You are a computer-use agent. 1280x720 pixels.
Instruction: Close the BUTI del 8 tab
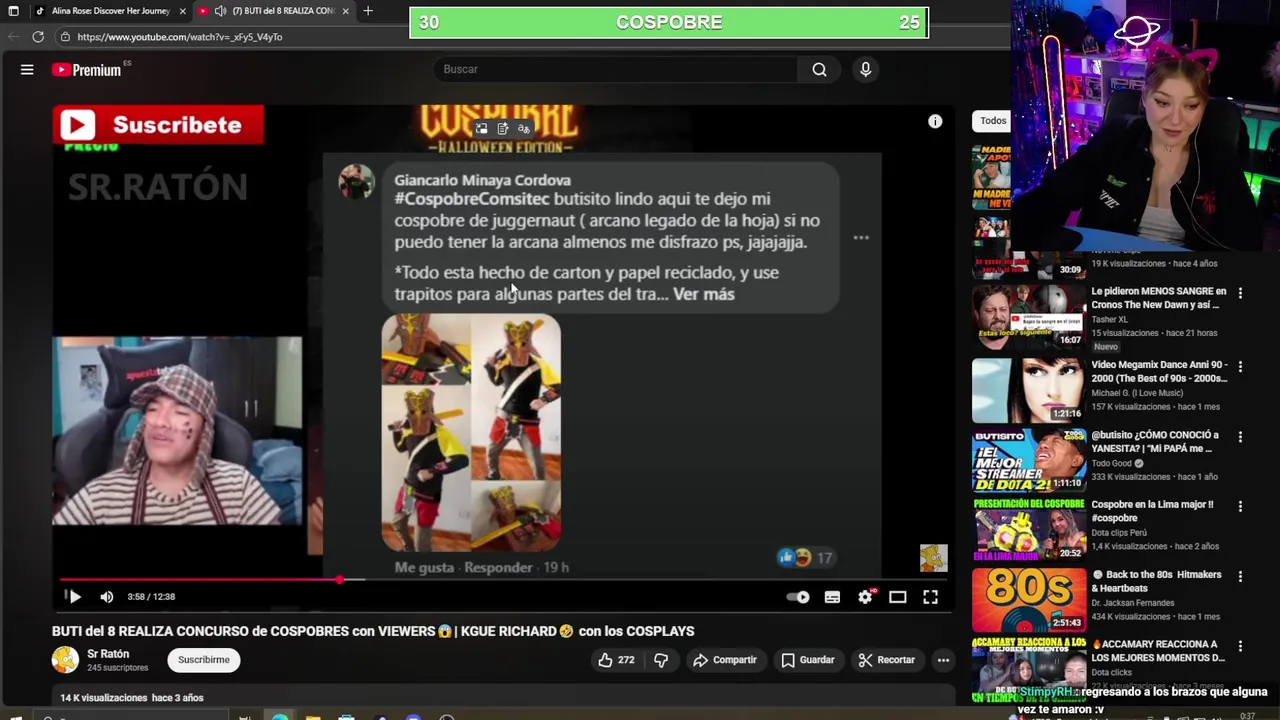[x=345, y=11]
